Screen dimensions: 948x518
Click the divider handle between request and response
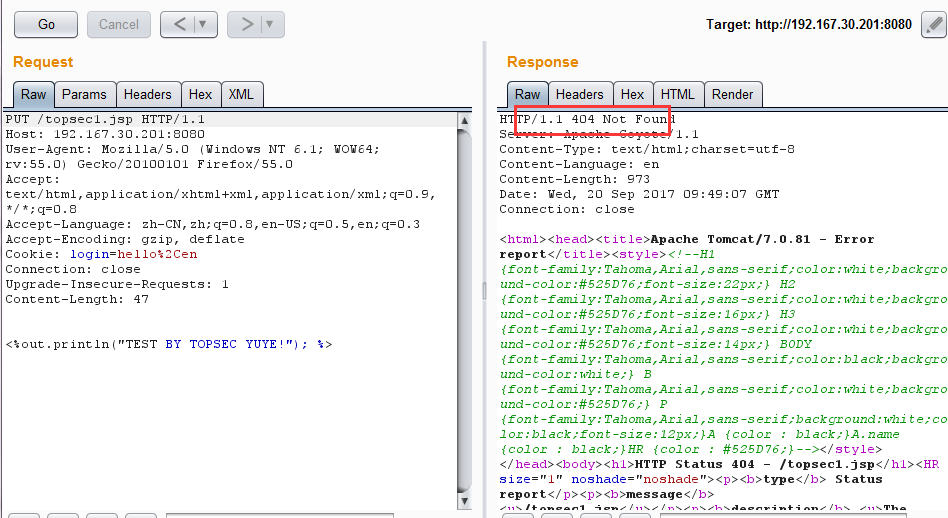[x=484, y=291]
